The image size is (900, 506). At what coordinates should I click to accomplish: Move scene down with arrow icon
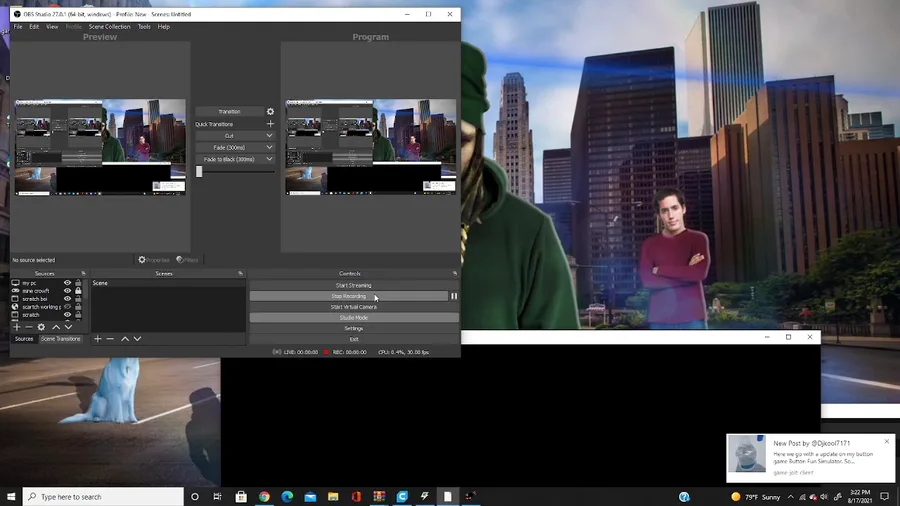click(x=137, y=339)
